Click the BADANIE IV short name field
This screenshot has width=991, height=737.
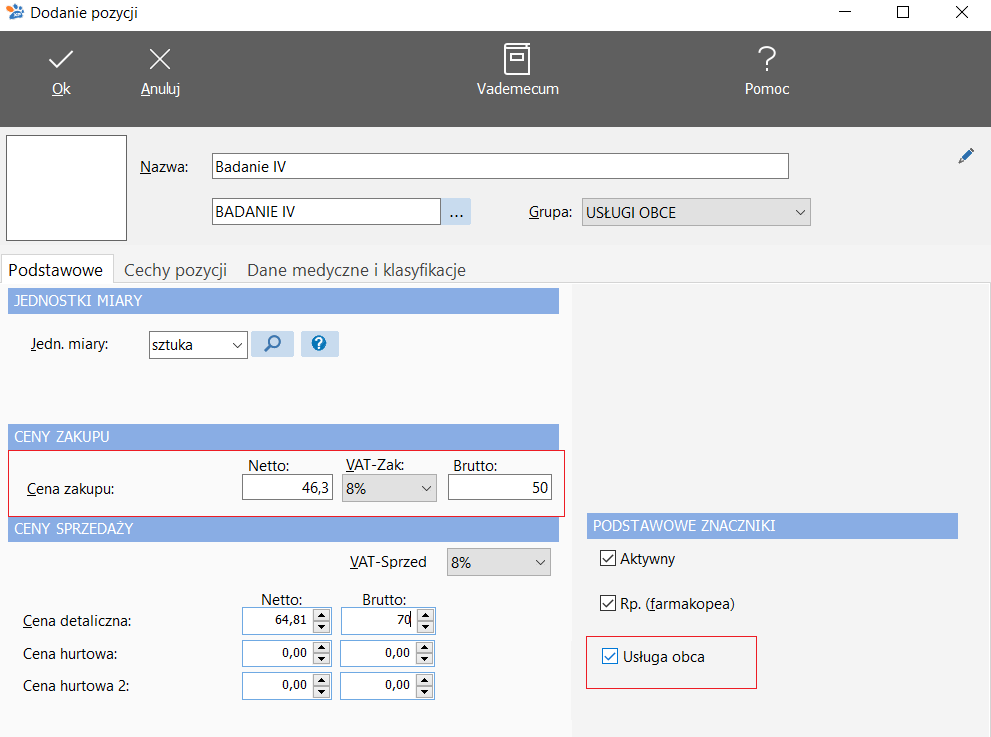[326, 212]
